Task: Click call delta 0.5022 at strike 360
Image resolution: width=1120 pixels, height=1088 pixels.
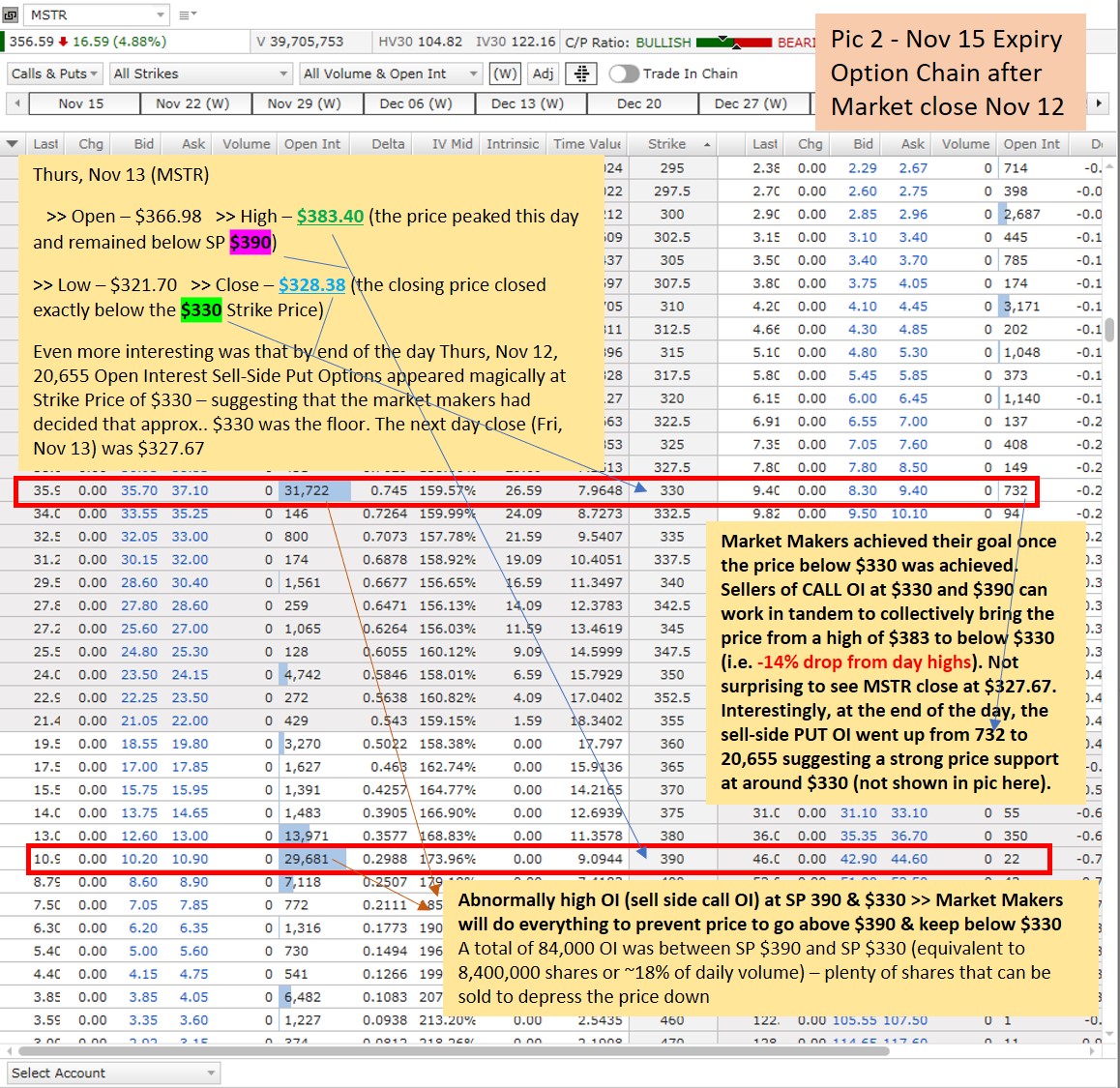Action: [x=384, y=744]
